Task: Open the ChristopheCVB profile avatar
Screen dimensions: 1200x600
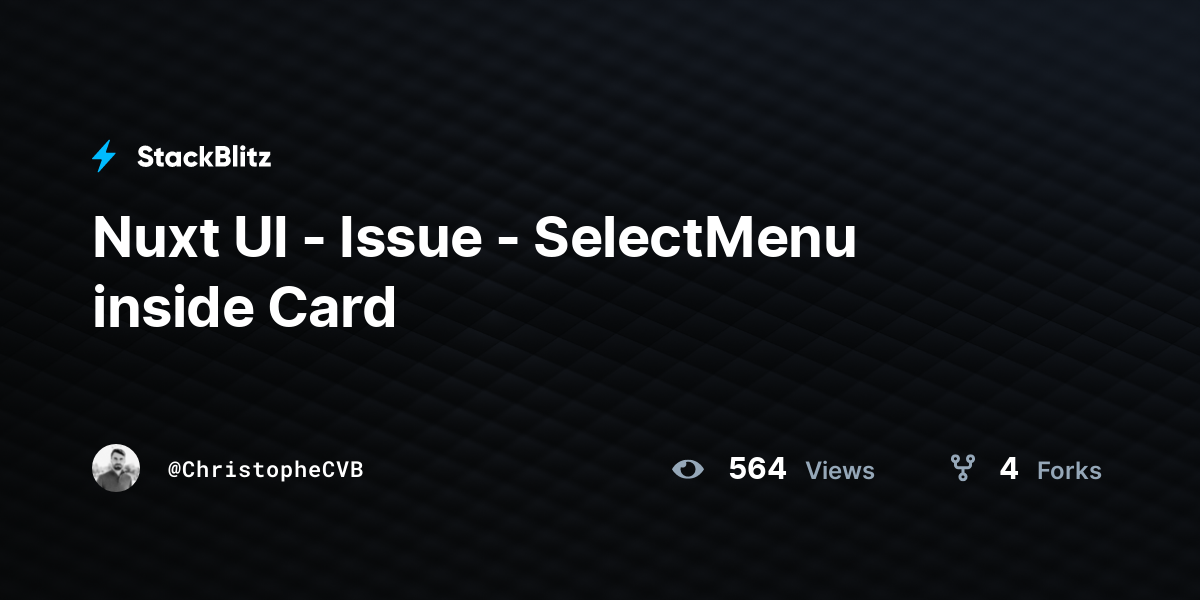Action: pos(116,468)
